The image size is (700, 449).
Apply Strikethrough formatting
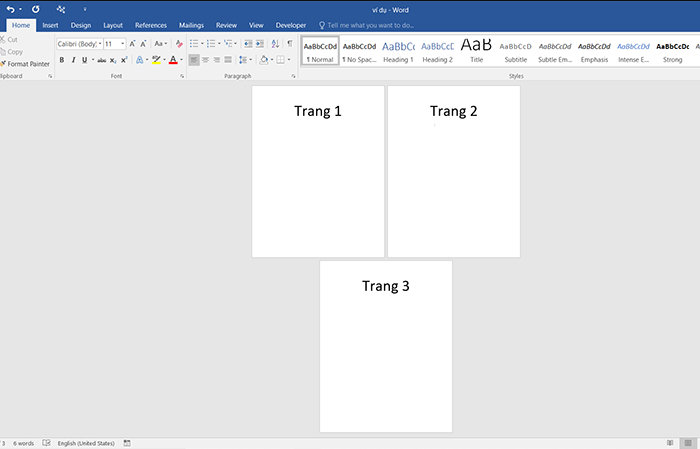click(102, 60)
